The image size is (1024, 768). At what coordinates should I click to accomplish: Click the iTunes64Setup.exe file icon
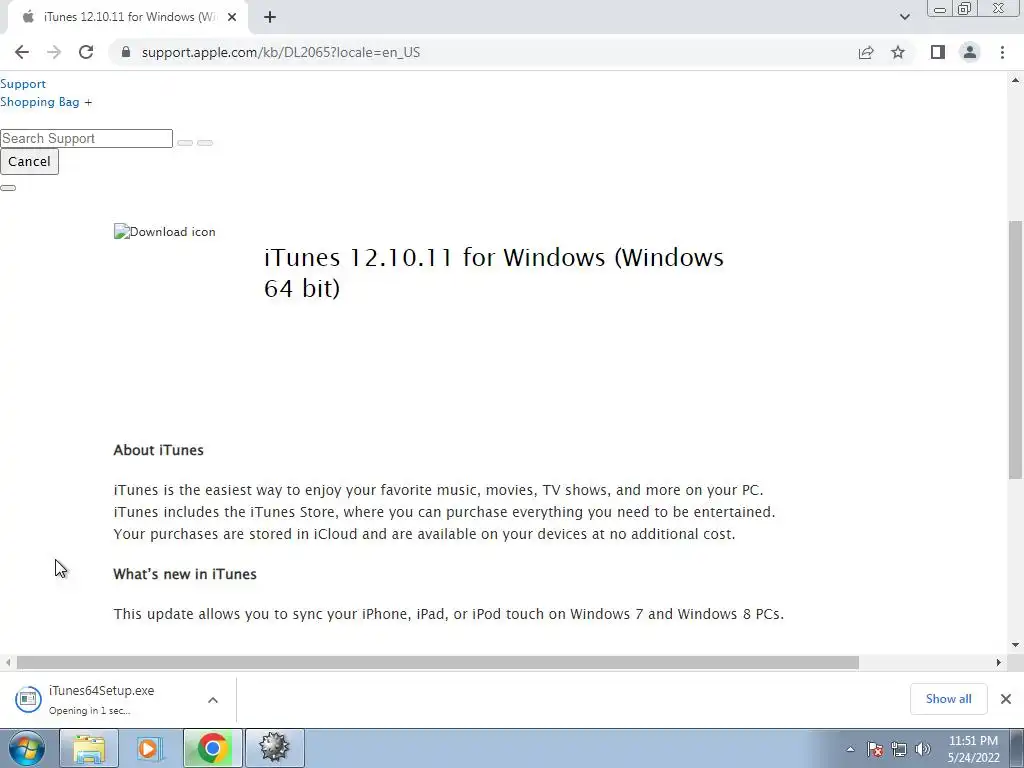(x=28, y=699)
